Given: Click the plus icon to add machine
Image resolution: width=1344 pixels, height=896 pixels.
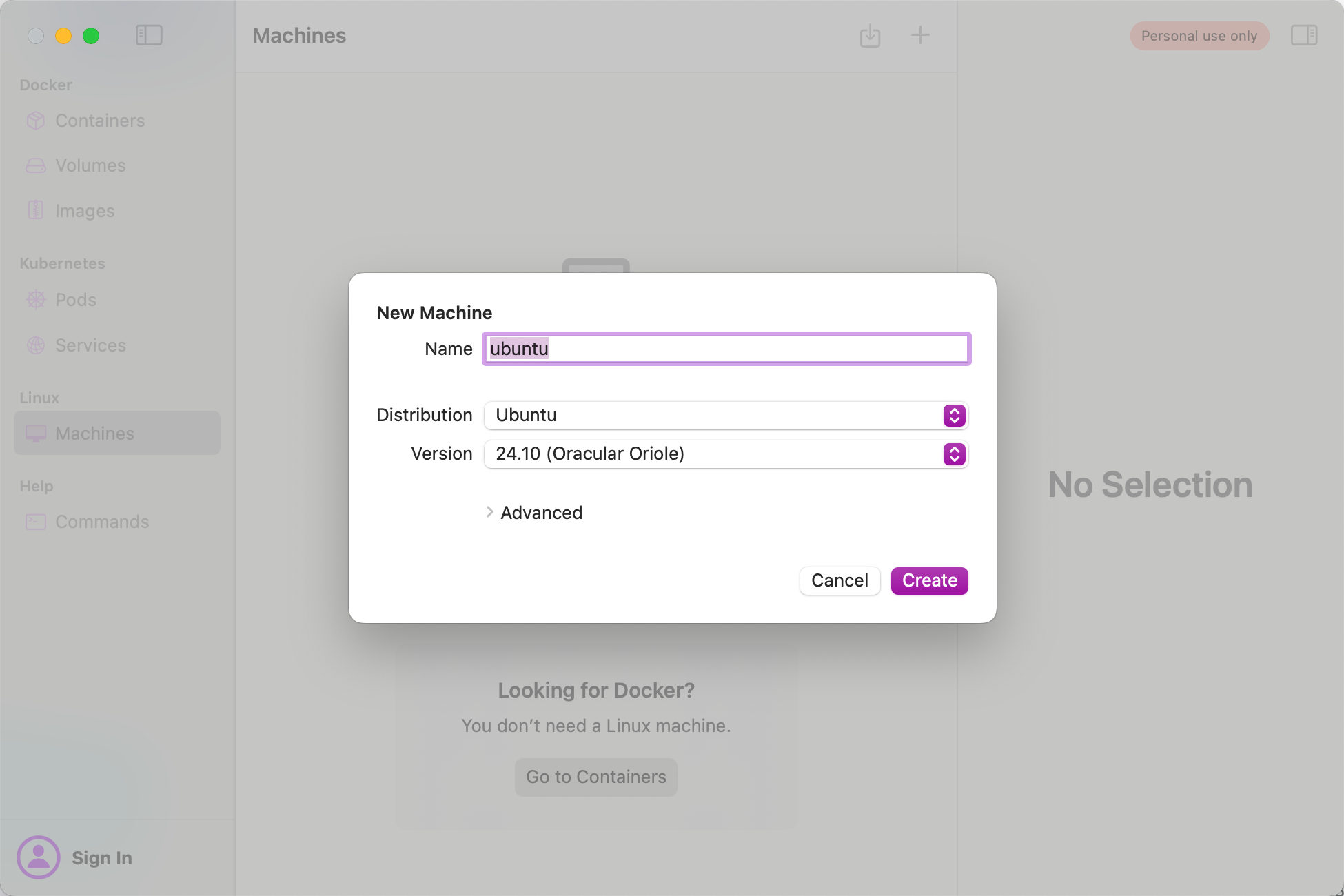Looking at the screenshot, I should pos(920,35).
